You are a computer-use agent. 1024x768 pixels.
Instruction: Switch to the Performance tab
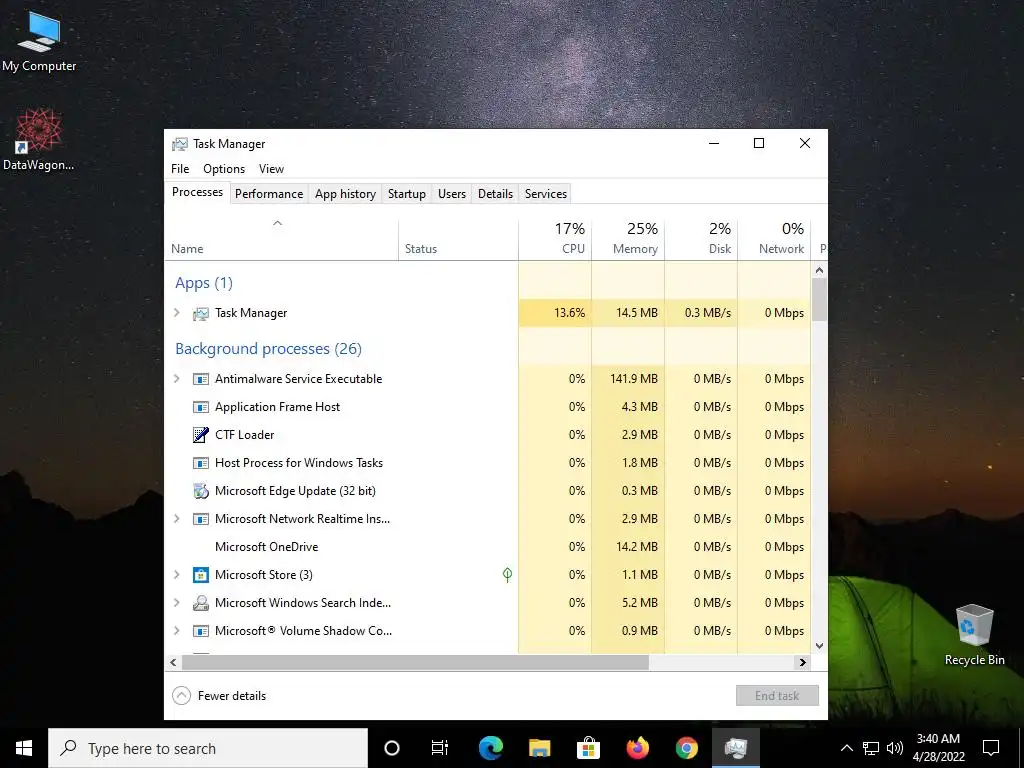(269, 194)
